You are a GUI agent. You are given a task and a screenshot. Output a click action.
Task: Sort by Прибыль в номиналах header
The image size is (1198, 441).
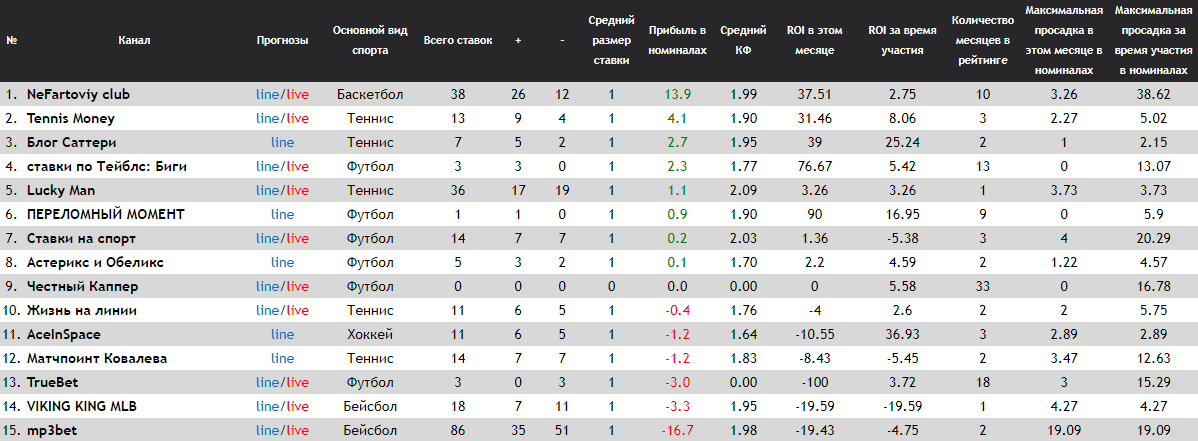coord(677,41)
